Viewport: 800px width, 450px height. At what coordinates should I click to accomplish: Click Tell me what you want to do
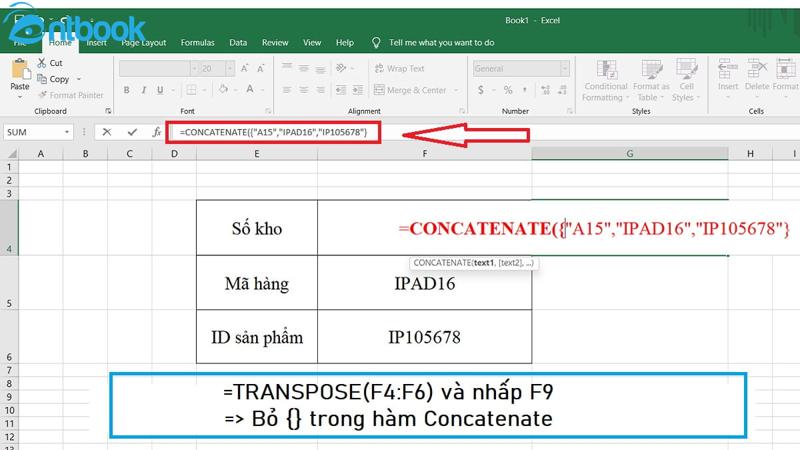441,43
